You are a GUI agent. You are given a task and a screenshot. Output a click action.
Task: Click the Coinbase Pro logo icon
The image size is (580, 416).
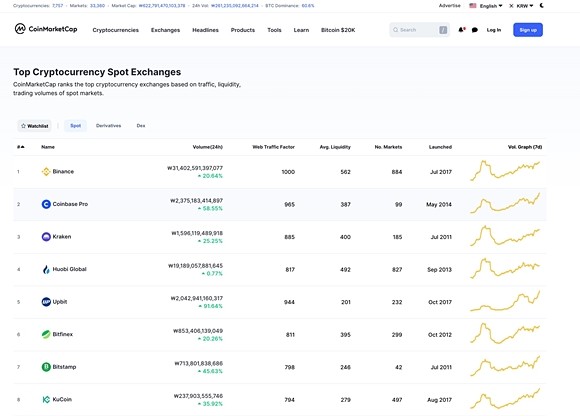(x=46, y=204)
